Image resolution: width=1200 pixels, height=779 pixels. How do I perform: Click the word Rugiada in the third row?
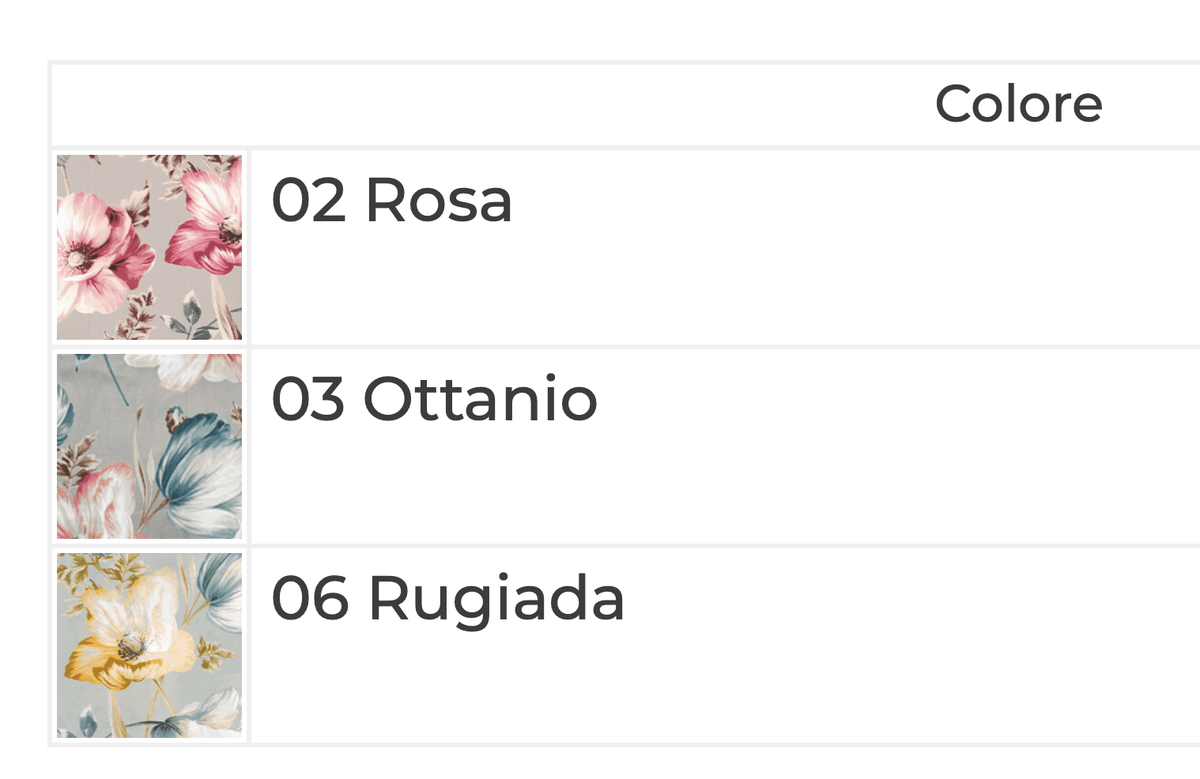[x=497, y=599]
